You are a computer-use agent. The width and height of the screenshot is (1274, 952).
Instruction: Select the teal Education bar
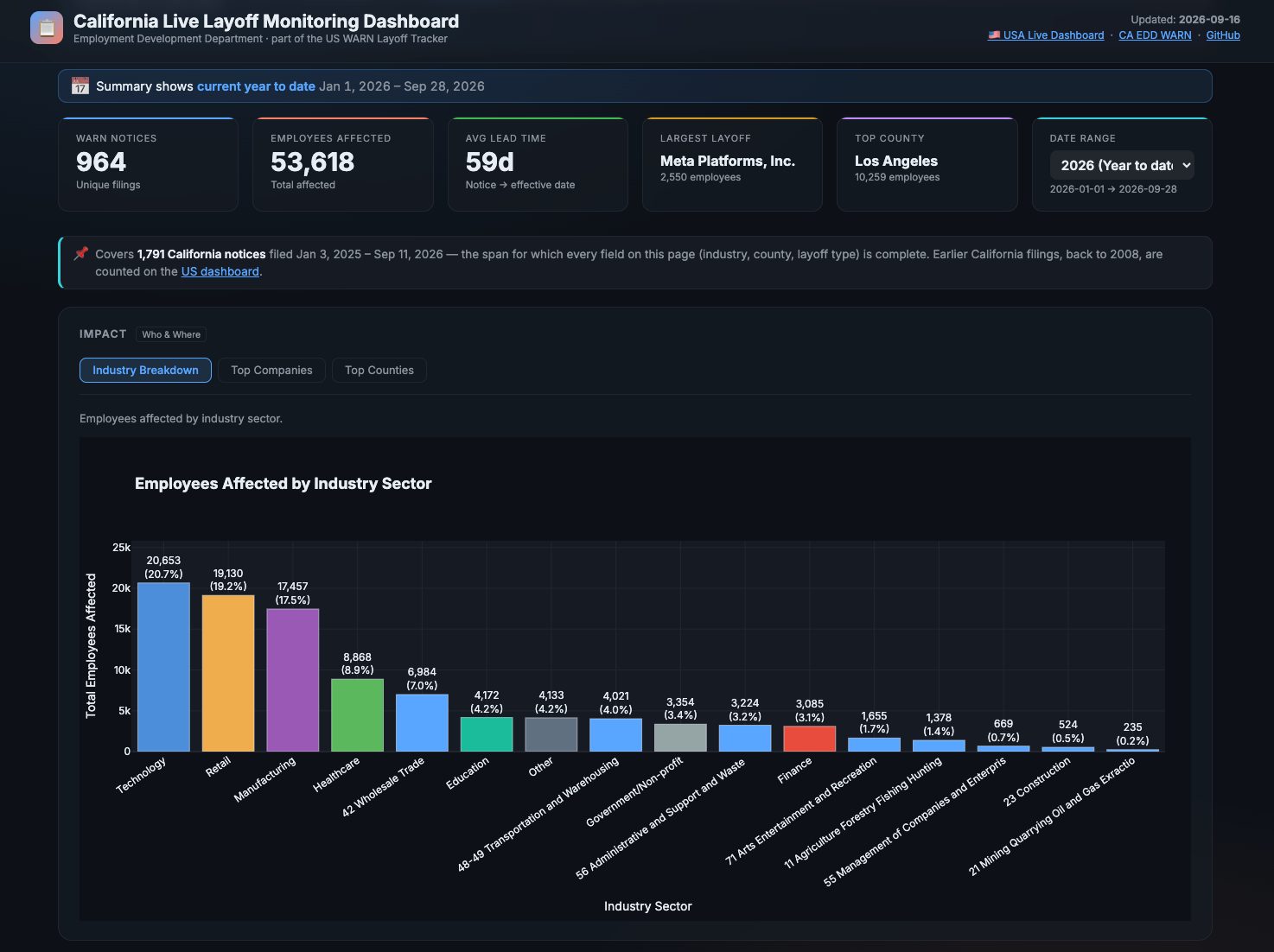[x=487, y=734]
